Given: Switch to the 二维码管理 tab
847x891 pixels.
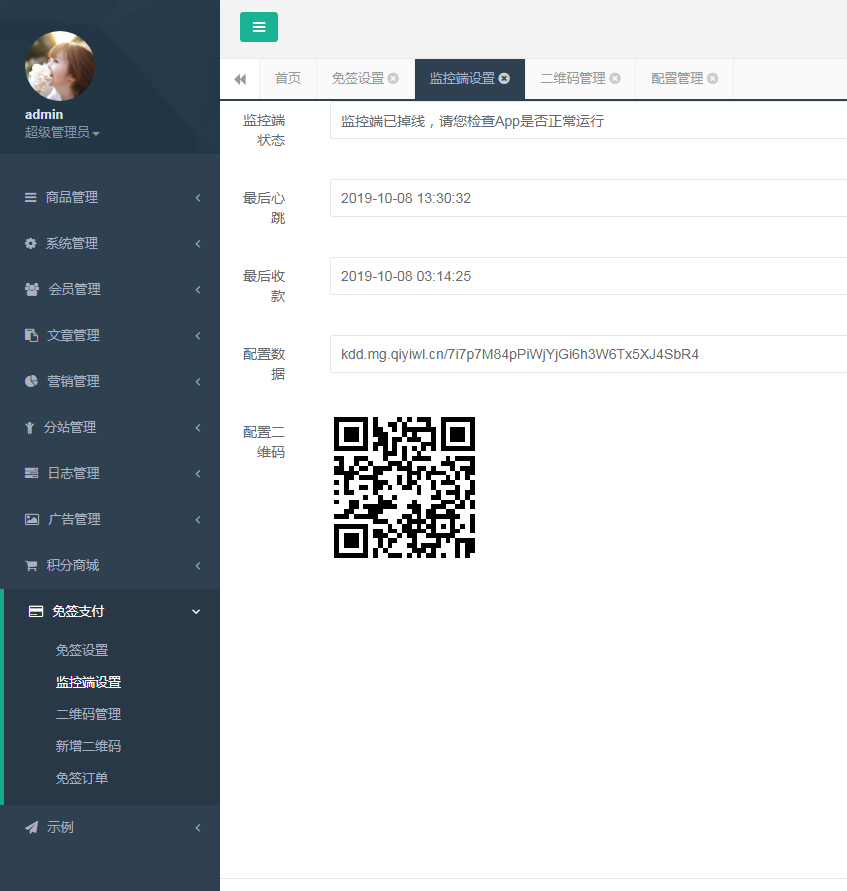Looking at the screenshot, I should (573, 78).
